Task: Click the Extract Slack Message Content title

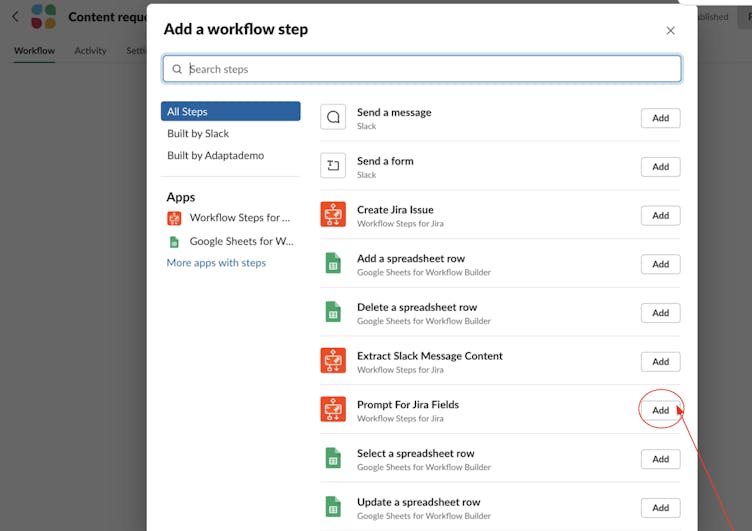Action: click(x=430, y=356)
